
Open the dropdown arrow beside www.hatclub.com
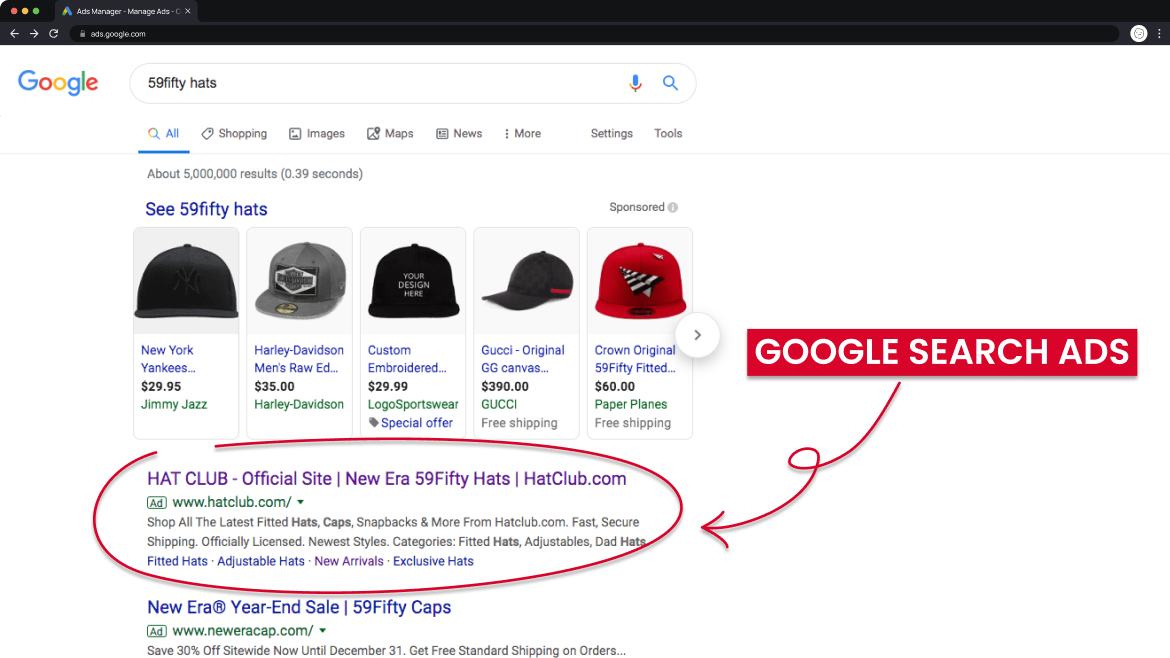[299, 502]
